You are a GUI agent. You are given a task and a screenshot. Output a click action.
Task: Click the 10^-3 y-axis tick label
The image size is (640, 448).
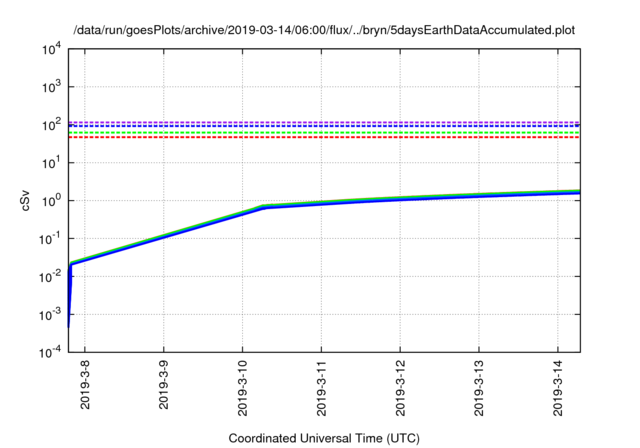(x=50, y=315)
